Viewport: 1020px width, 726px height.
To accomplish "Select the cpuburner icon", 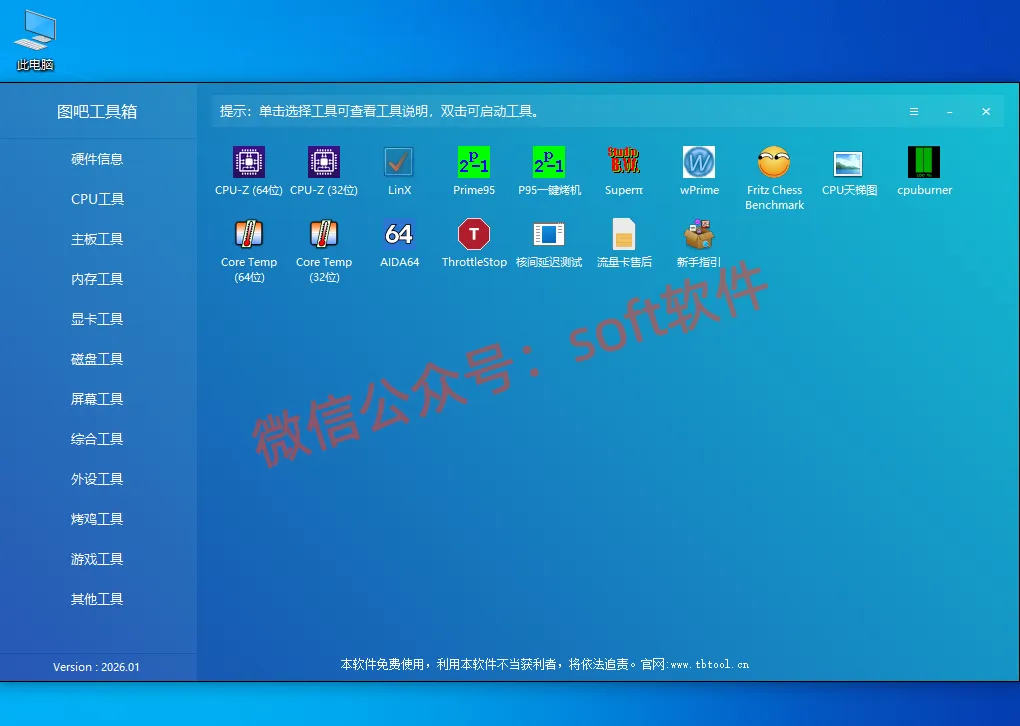I will click(x=924, y=162).
